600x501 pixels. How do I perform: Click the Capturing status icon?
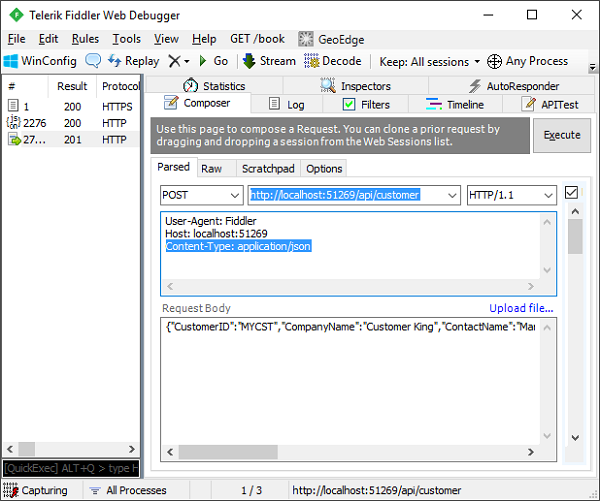[x=10, y=490]
